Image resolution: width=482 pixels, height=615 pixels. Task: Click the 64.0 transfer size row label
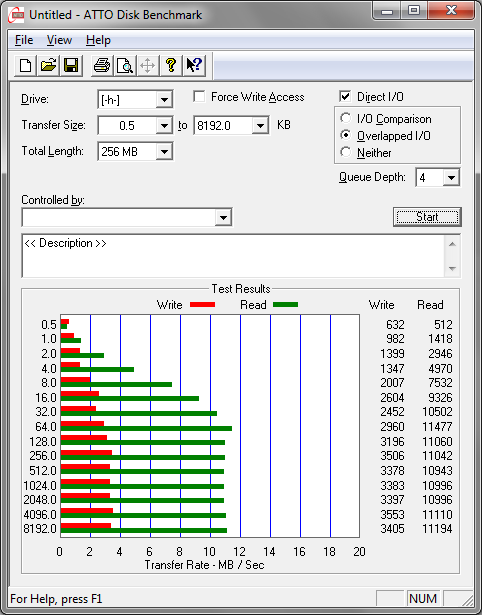[46, 426]
